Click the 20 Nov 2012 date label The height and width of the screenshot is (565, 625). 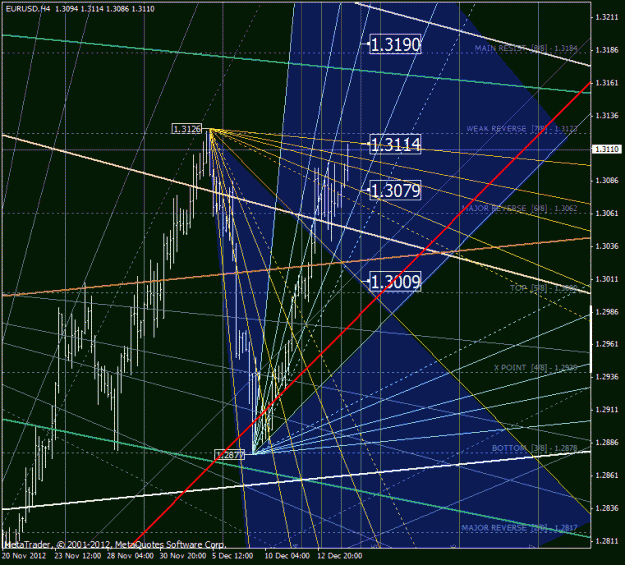[24, 556]
